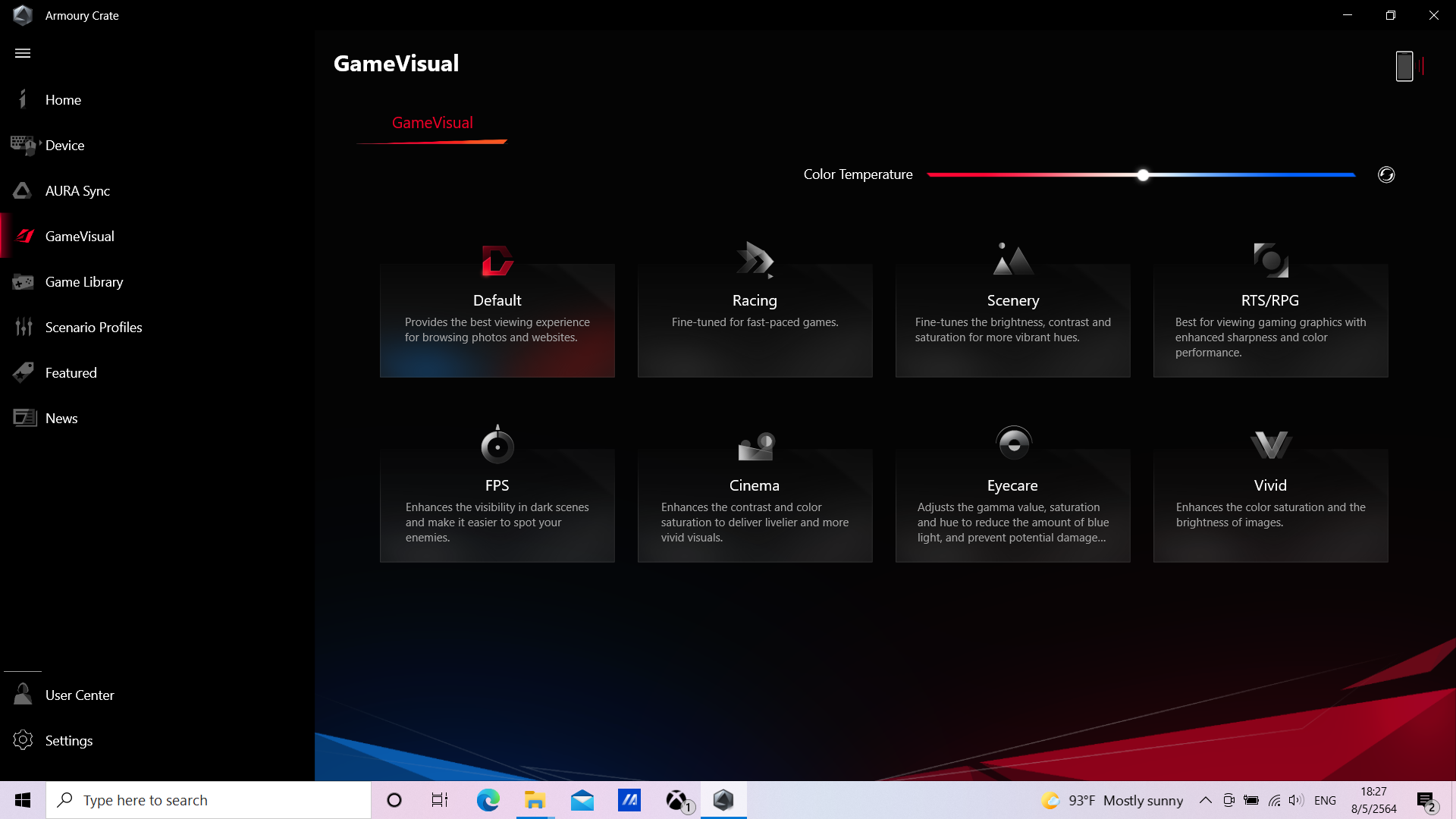Click the volume icon in tray
Image resolution: width=1456 pixels, height=819 pixels.
click(x=1296, y=800)
